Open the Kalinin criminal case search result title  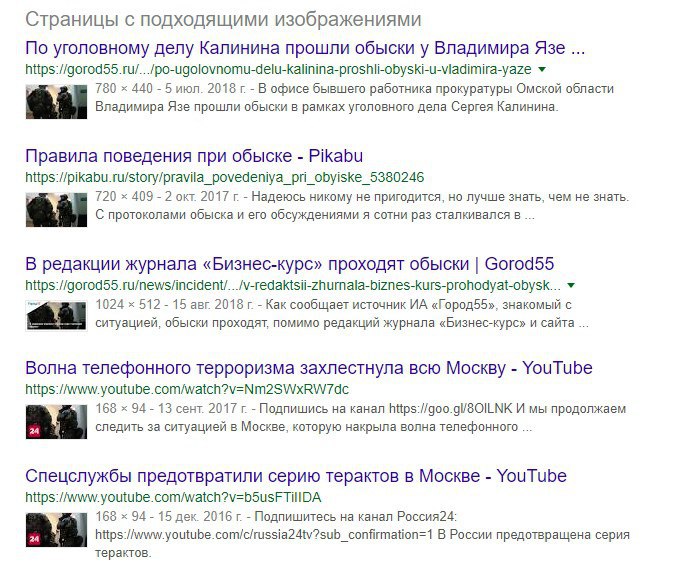coord(305,48)
